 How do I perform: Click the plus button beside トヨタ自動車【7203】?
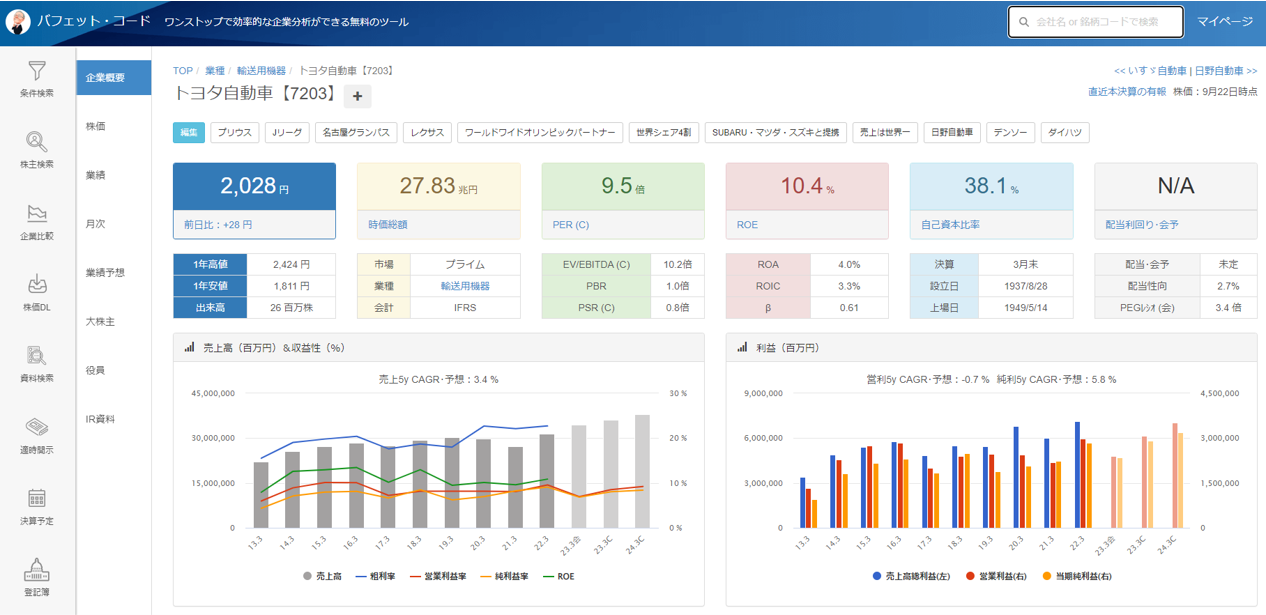[x=358, y=96]
